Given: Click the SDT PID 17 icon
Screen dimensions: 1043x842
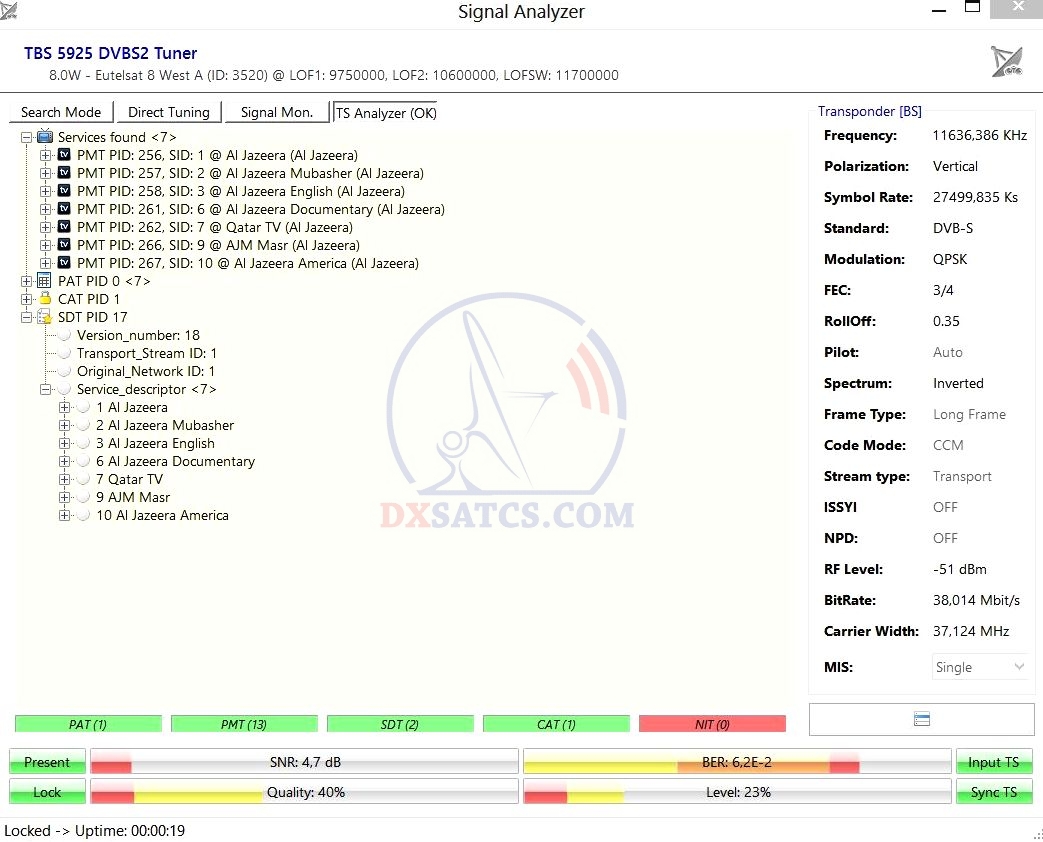Looking at the screenshot, I should point(45,317).
